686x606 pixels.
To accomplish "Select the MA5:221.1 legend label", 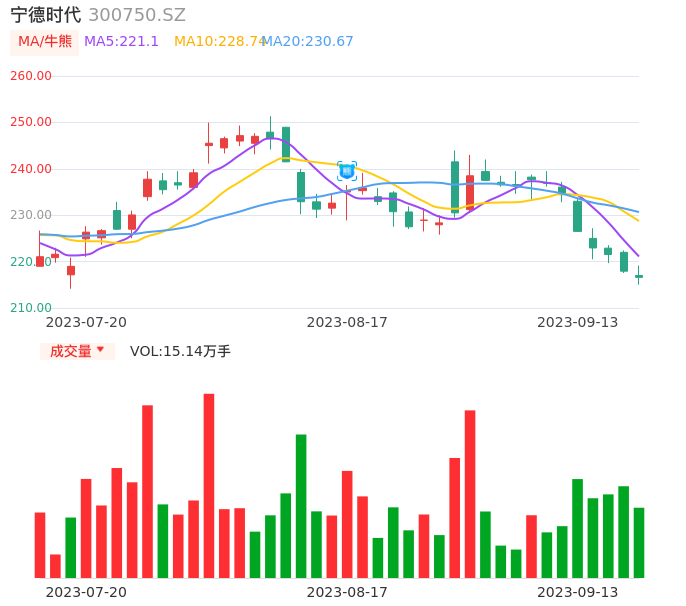I will 121,42.
